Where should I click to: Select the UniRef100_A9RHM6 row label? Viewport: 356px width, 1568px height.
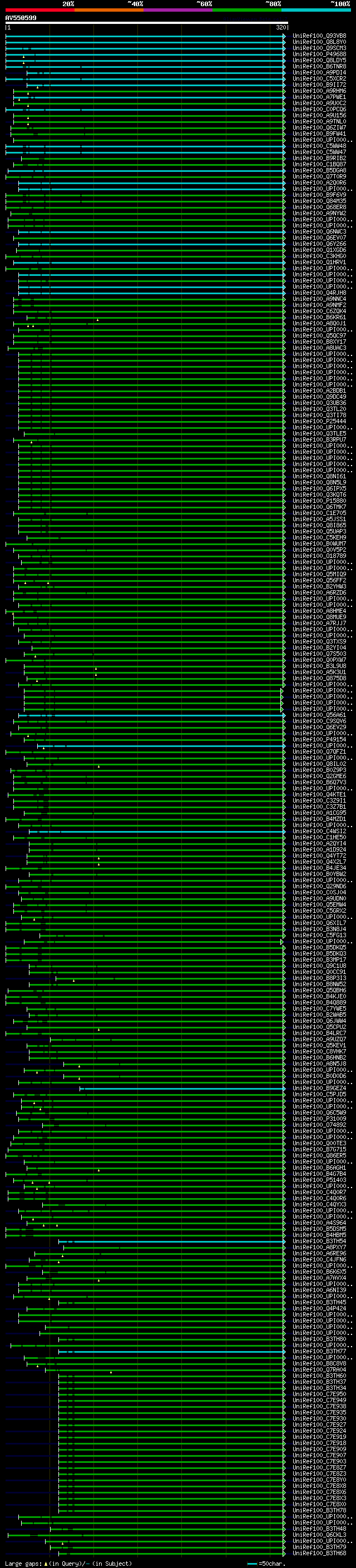(x=319, y=91)
